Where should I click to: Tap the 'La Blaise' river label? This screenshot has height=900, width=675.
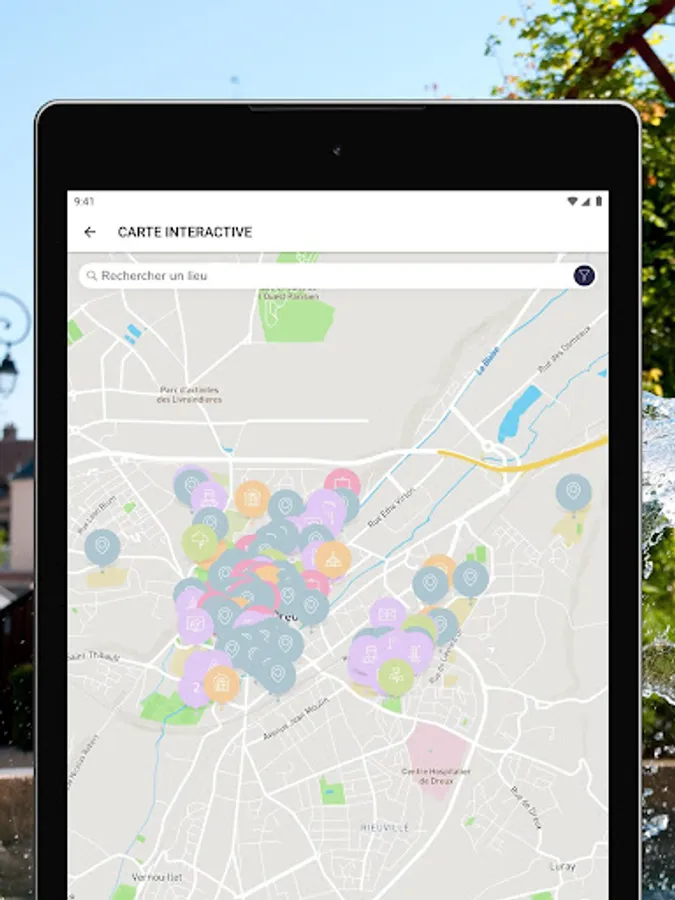click(488, 362)
